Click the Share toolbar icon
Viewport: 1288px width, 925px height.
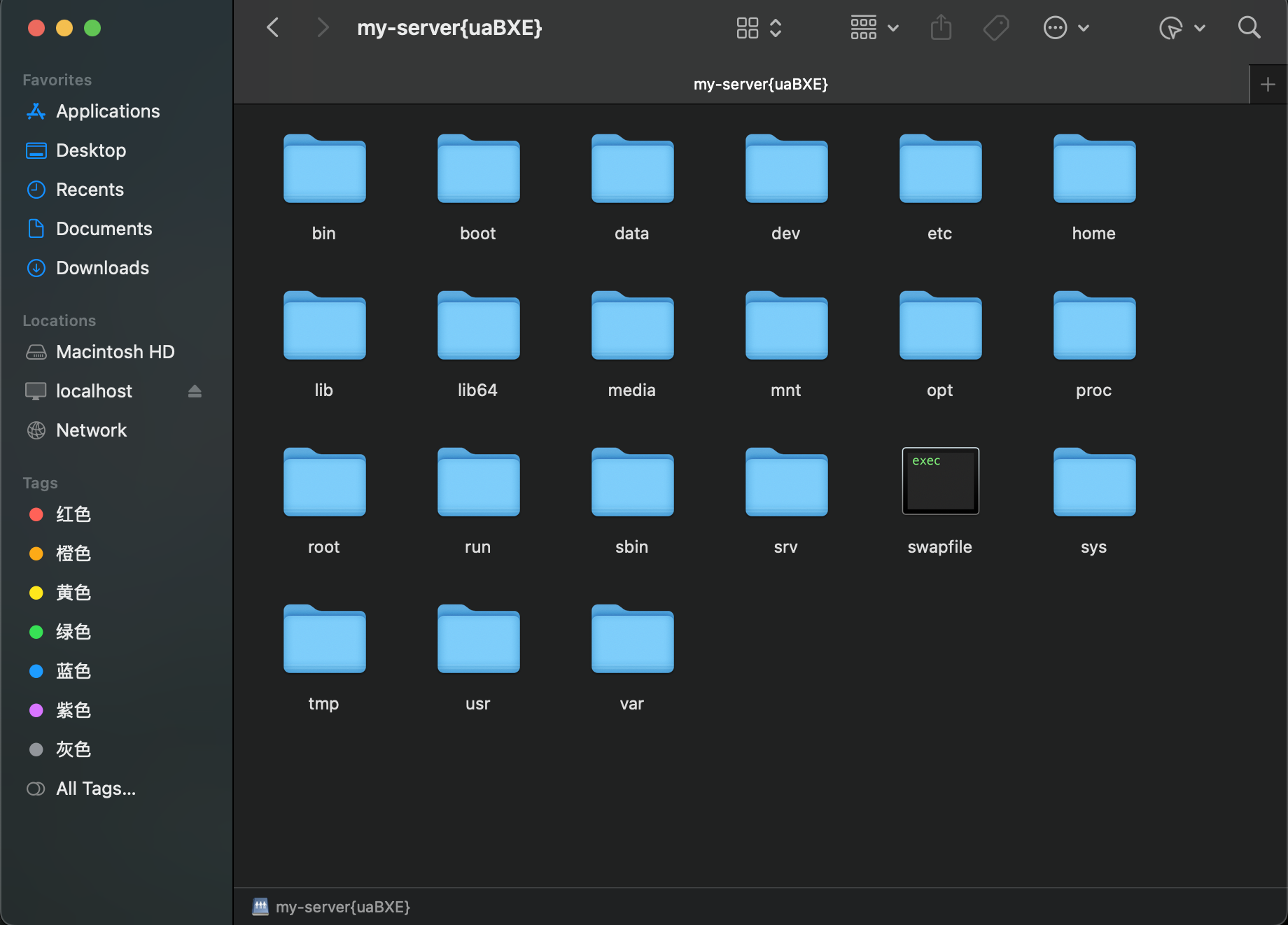pos(941,28)
